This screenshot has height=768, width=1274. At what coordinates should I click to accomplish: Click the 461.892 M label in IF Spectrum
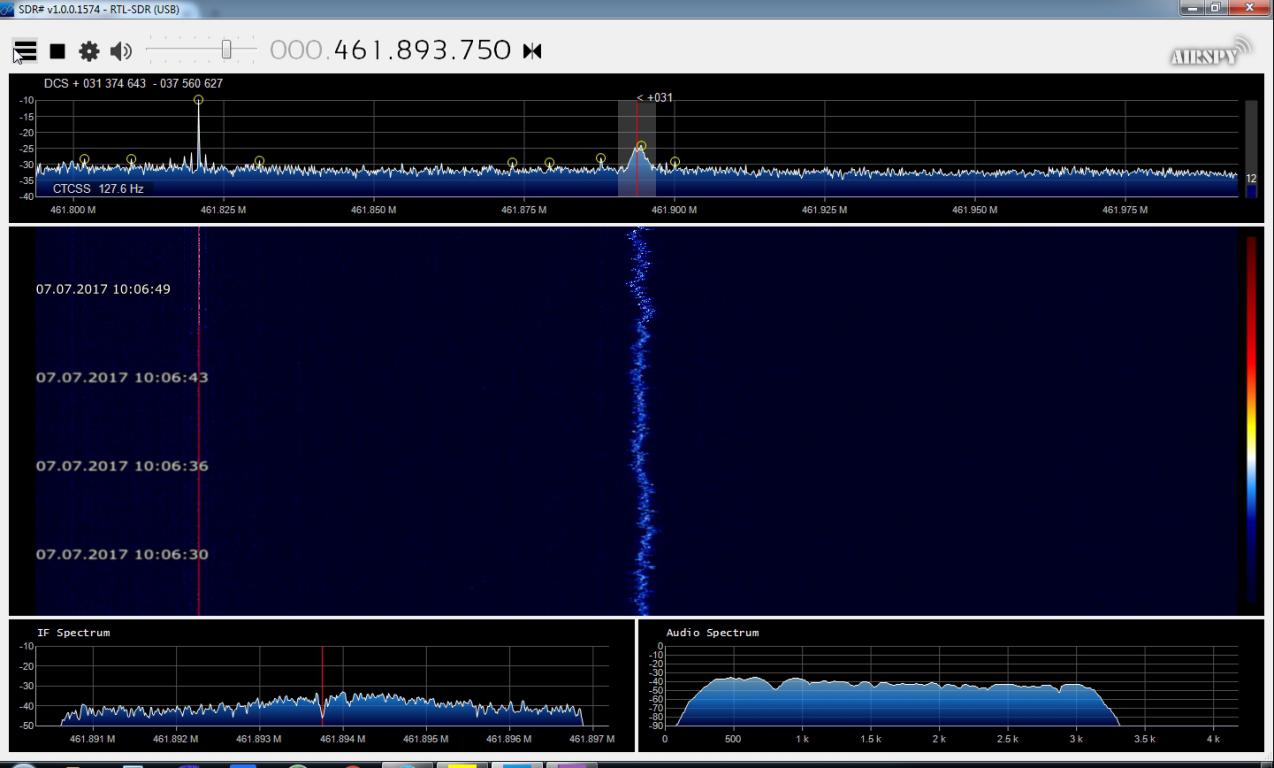(175, 739)
